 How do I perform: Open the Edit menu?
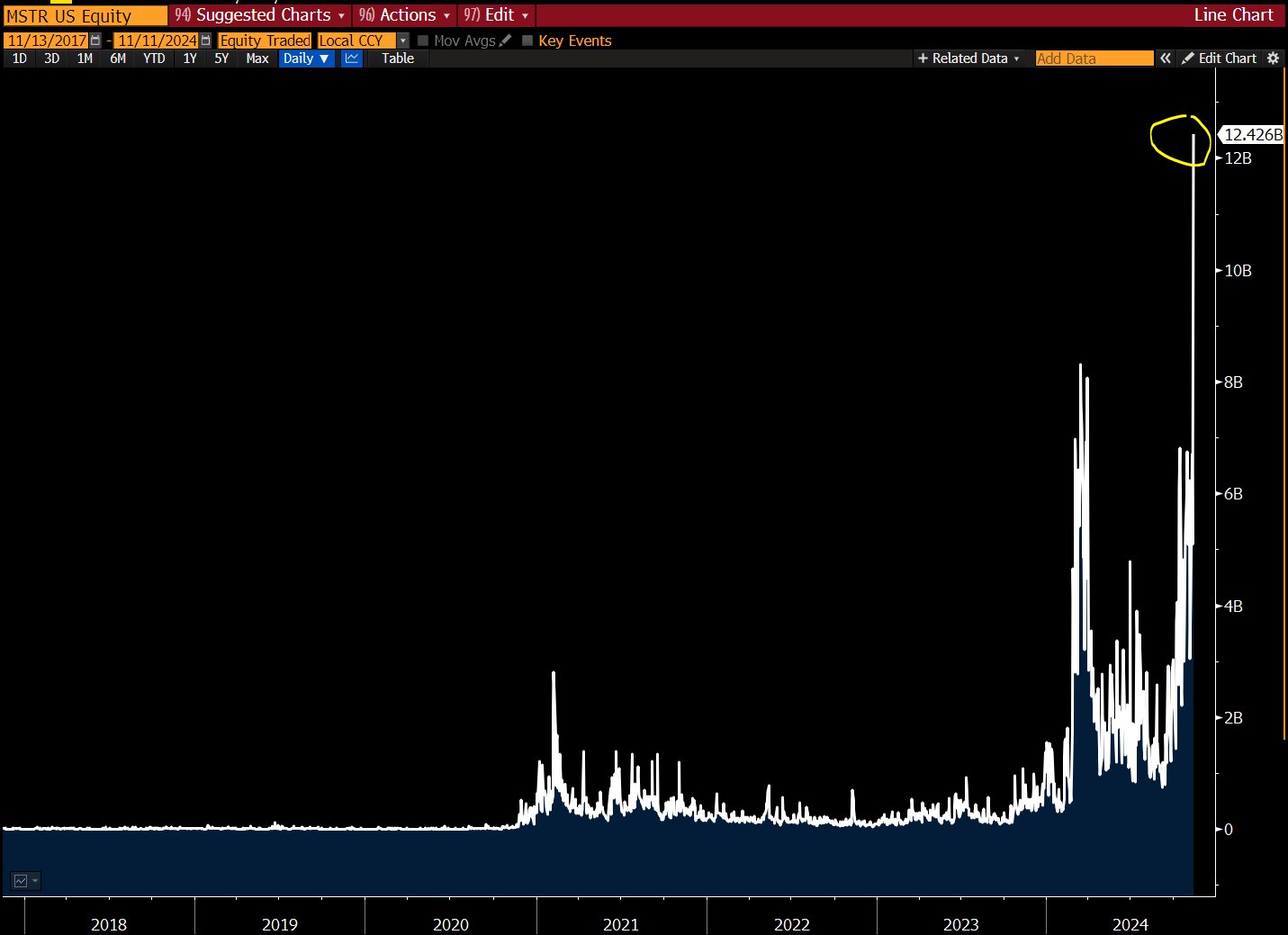[x=497, y=15]
